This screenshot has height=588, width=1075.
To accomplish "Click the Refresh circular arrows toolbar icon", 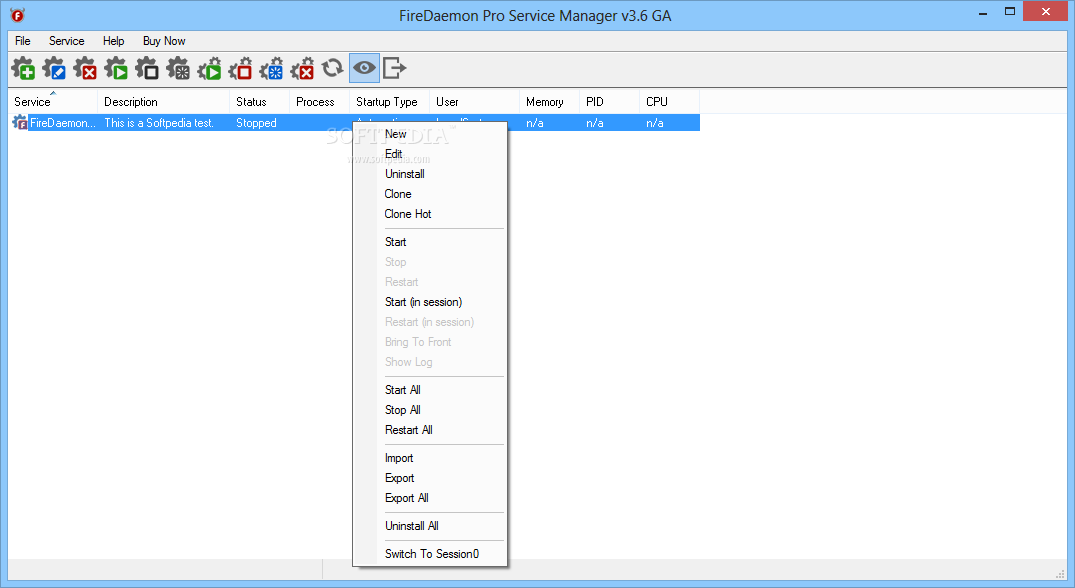I will (333, 67).
